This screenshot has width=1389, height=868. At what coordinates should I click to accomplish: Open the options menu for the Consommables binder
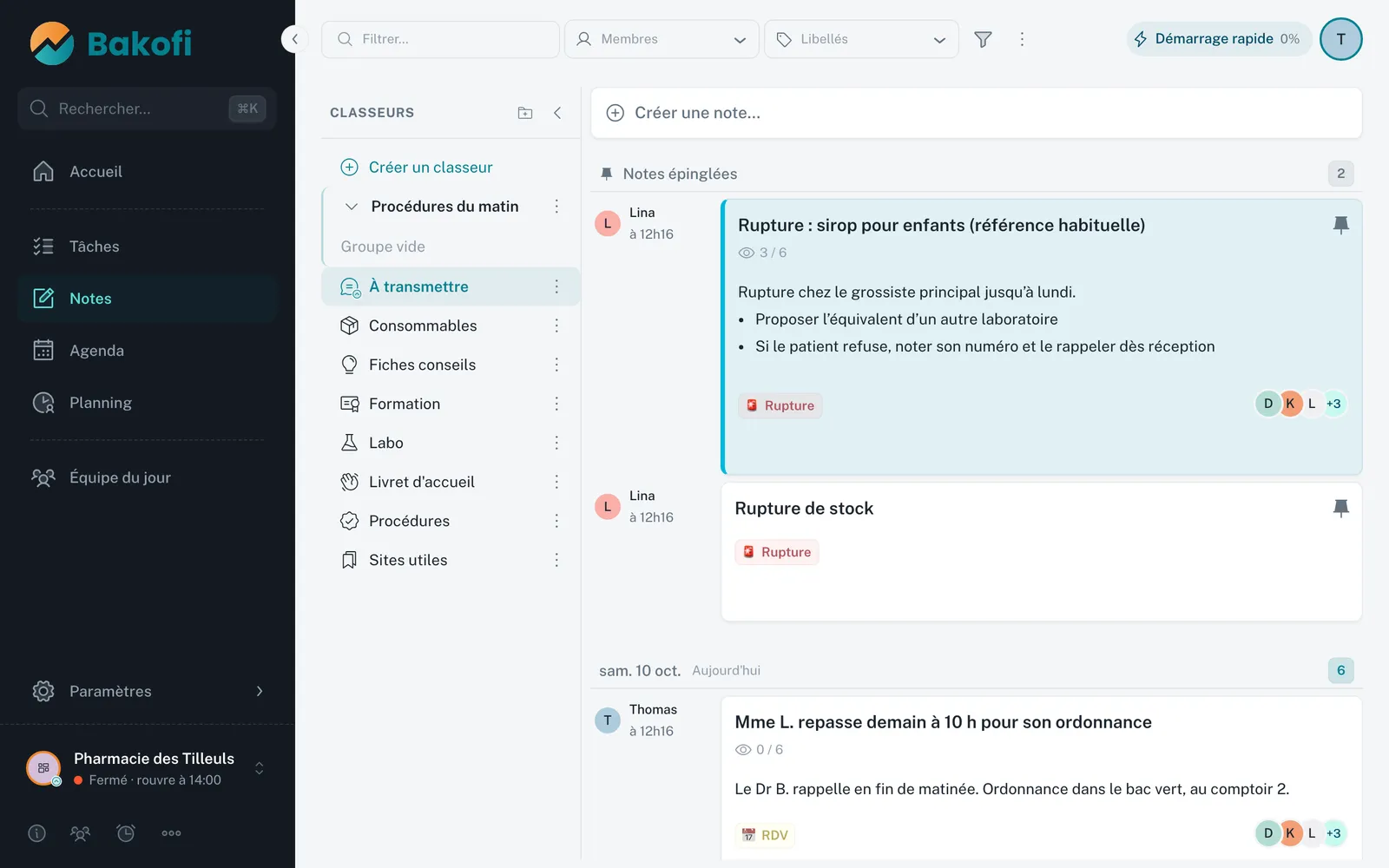tap(556, 325)
